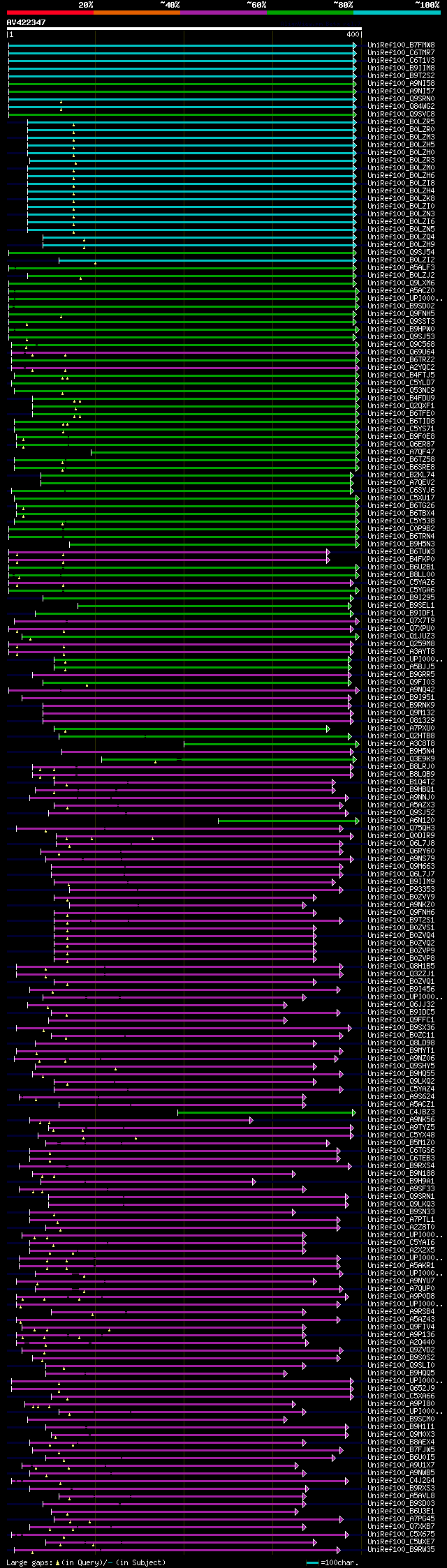Click the white query sequence ruler bar
The height and width of the screenshot is (1568, 447).
(184, 29)
